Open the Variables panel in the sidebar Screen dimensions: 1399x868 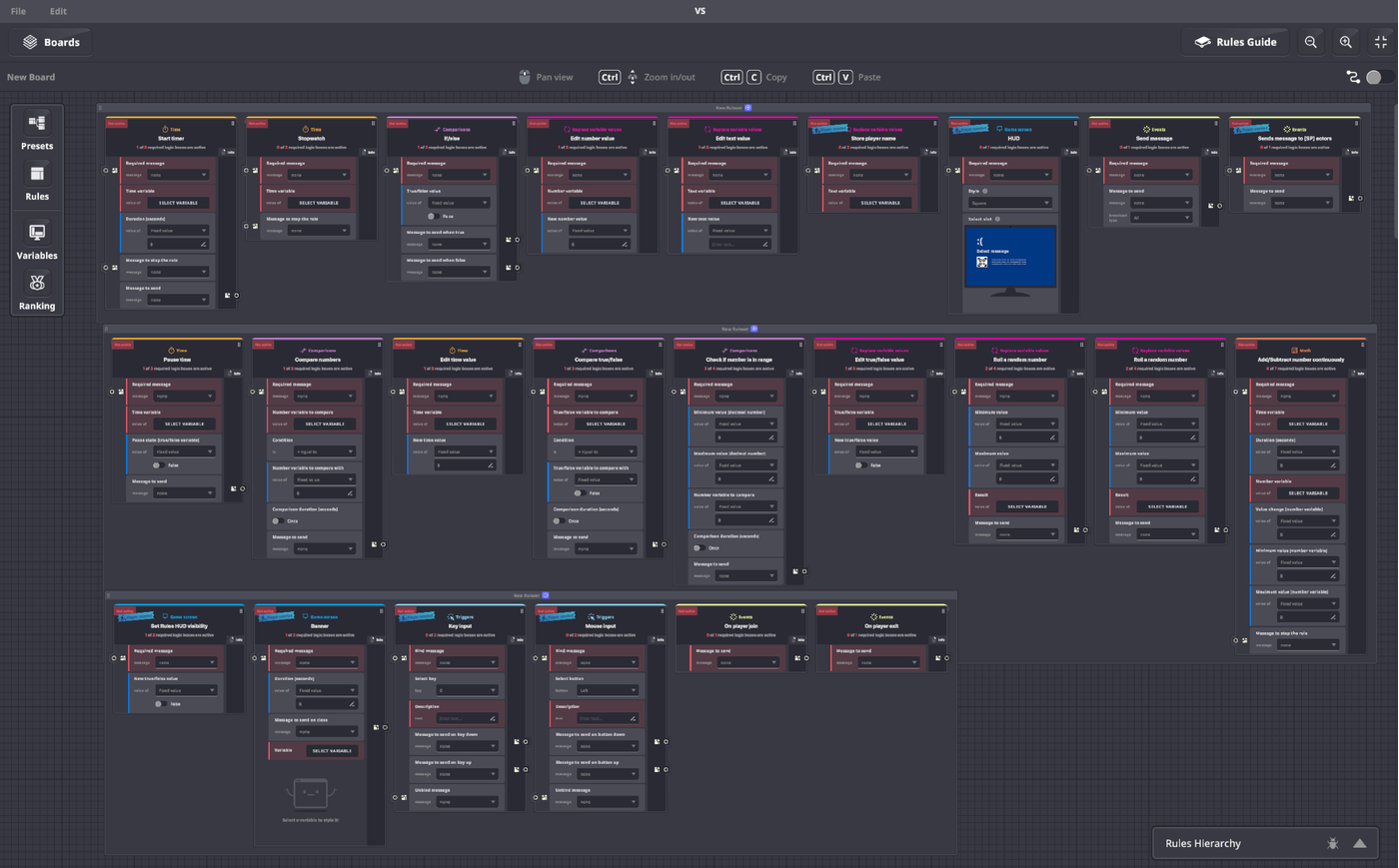(37, 241)
